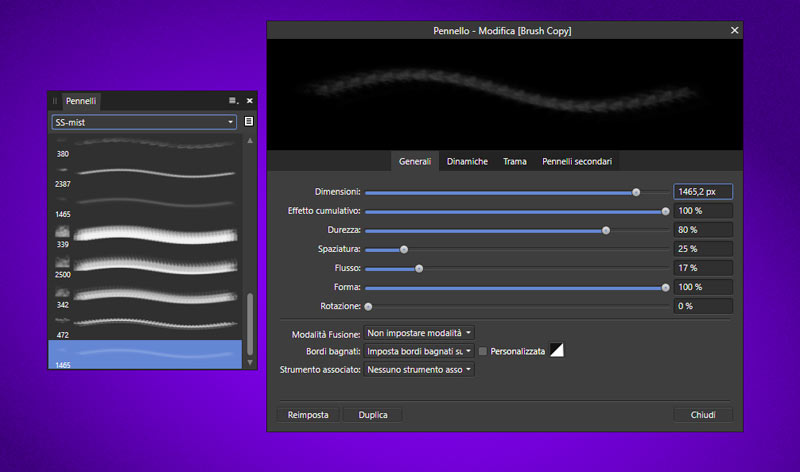The width and height of the screenshot is (800, 472).
Task: Click the Flusso 17 % value field
Action: 703,268
